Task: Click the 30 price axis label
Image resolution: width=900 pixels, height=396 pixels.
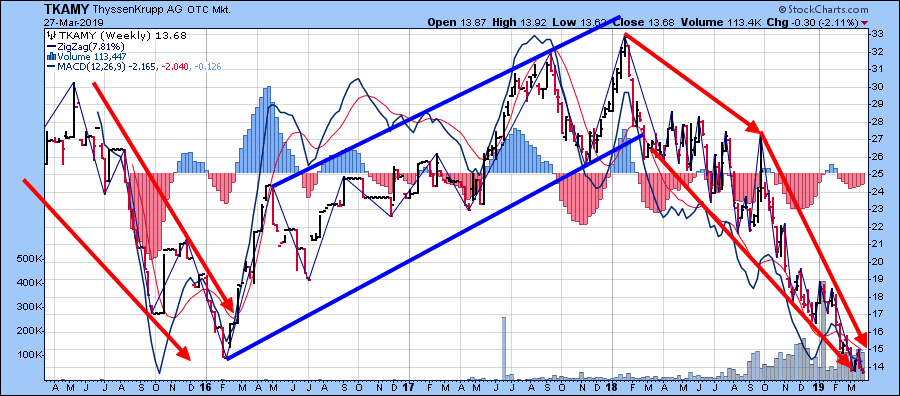Action: click(878, 87)
